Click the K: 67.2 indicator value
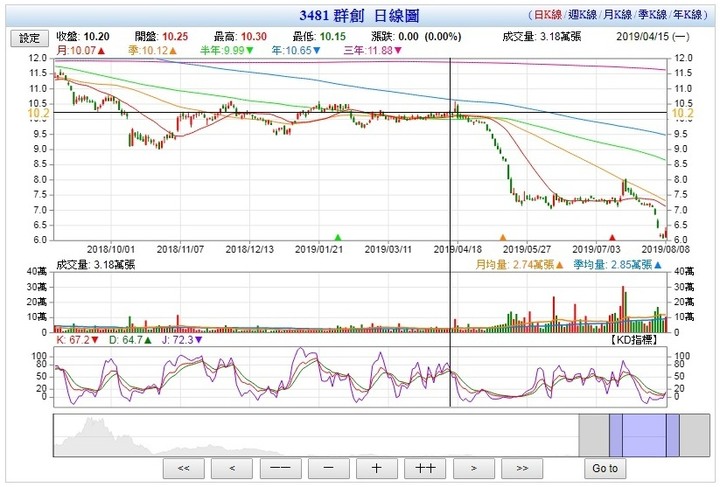Viewport: 720px width, 487px height. pyautogui.click(x=78, y=340)
